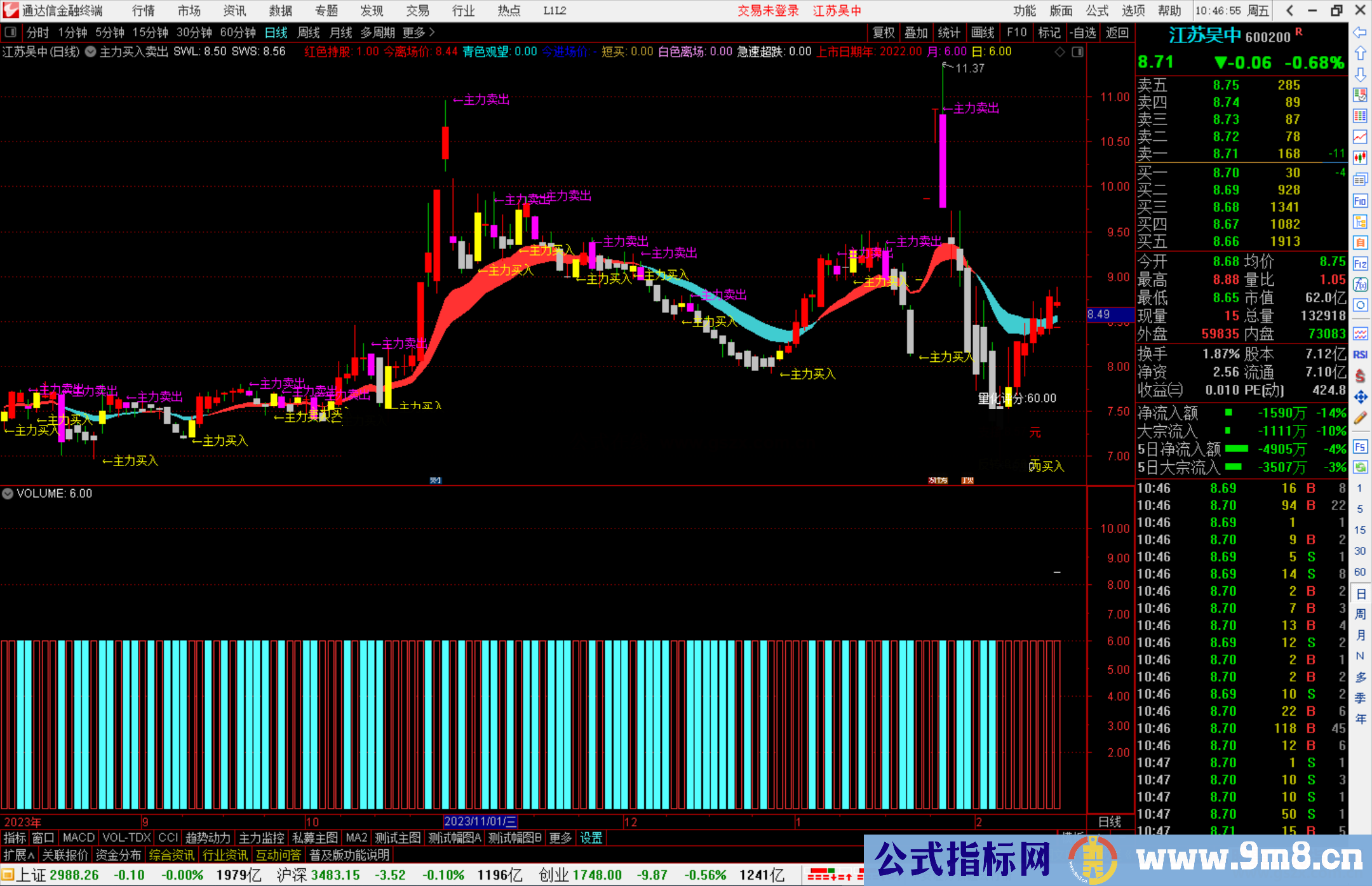Switch to the 主力监控 indicator tab

[x=262, y=838]
